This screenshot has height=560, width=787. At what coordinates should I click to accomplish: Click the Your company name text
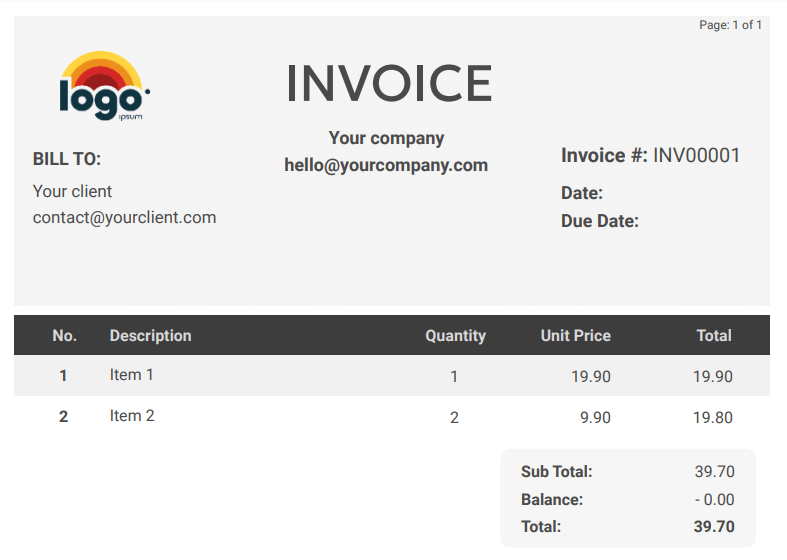tap(386, 138)
